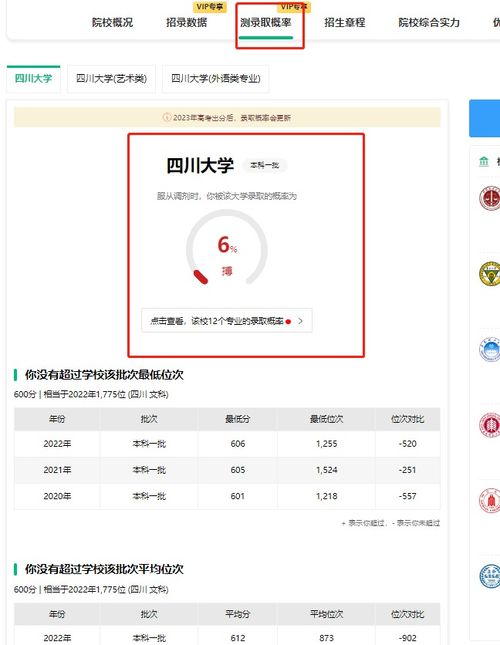The width and height of the screenshot is (500, 645).
Task: Select the 四川大学 sub-tab
Action: pyautogui.click(x=33, y=79)
